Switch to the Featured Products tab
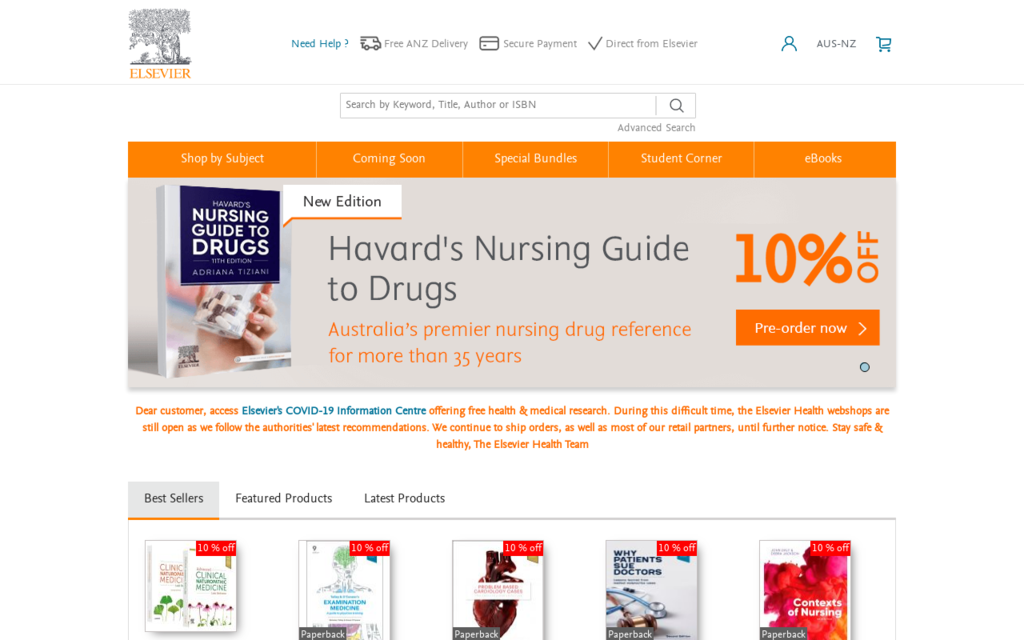Viewport: 1024px width, 640px height. 283,498
